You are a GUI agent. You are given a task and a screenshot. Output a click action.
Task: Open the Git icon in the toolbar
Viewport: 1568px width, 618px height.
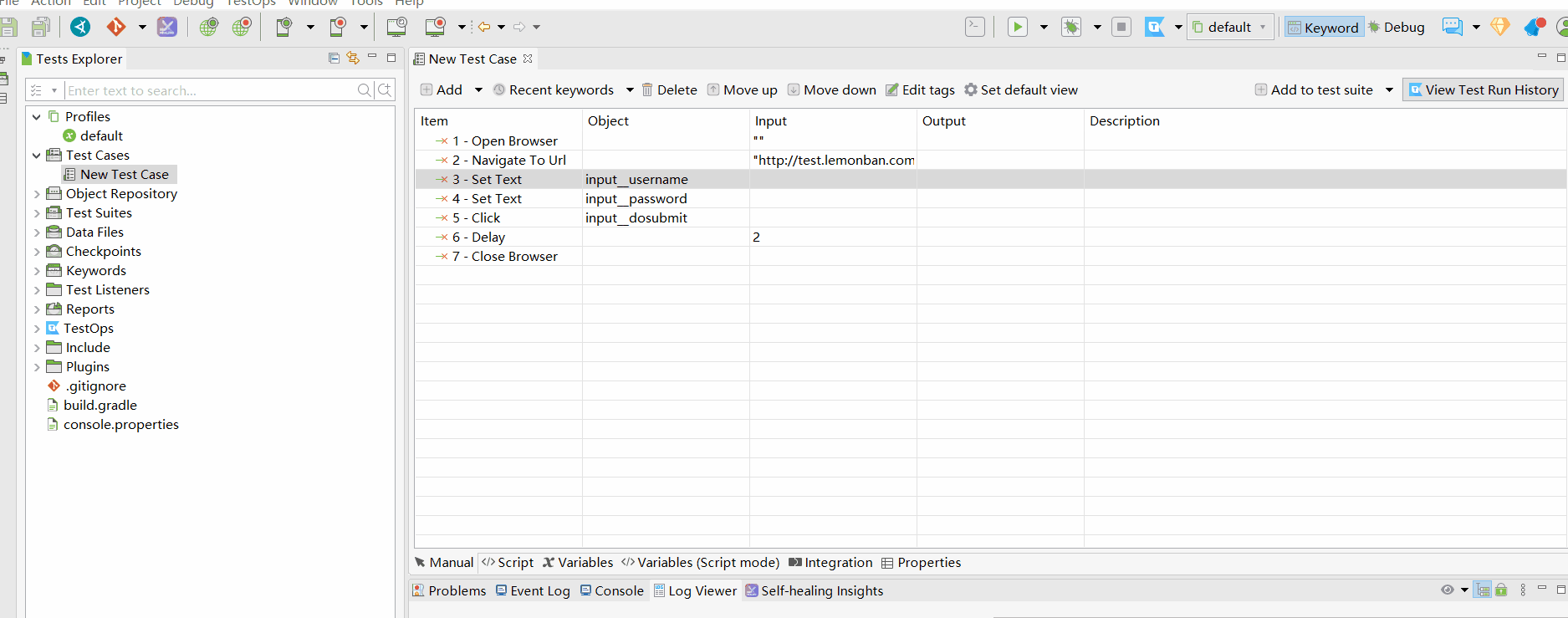115,27
